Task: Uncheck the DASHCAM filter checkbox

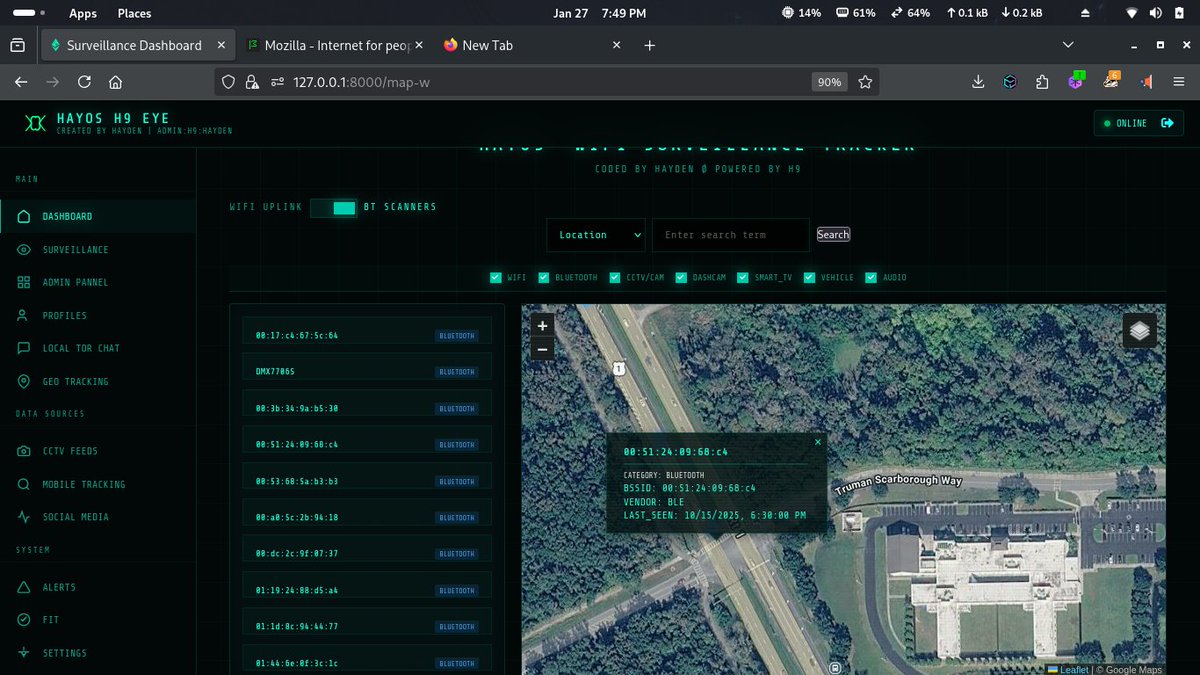Action: pyautogui.click(x=681, y=277)
